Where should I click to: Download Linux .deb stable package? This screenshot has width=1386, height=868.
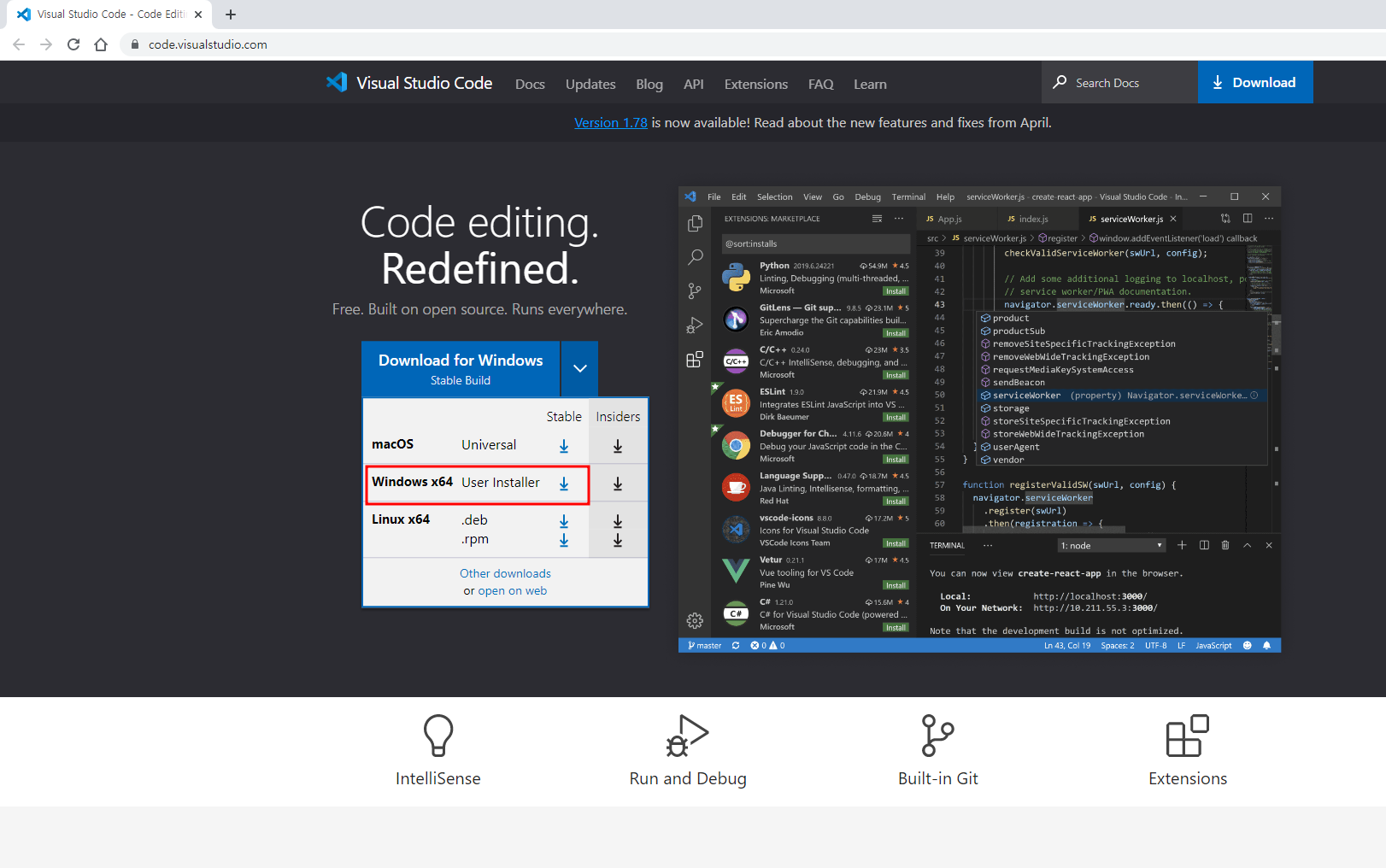pos(564,521)
